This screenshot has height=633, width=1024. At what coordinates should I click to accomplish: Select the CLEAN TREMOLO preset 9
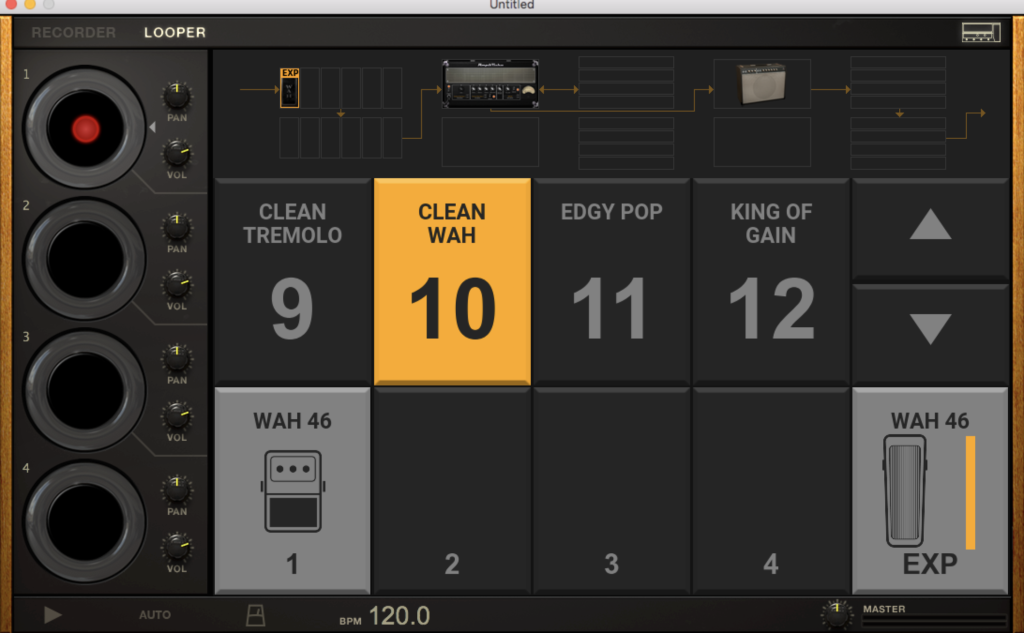pyautogui.click(x=292, y=281)
